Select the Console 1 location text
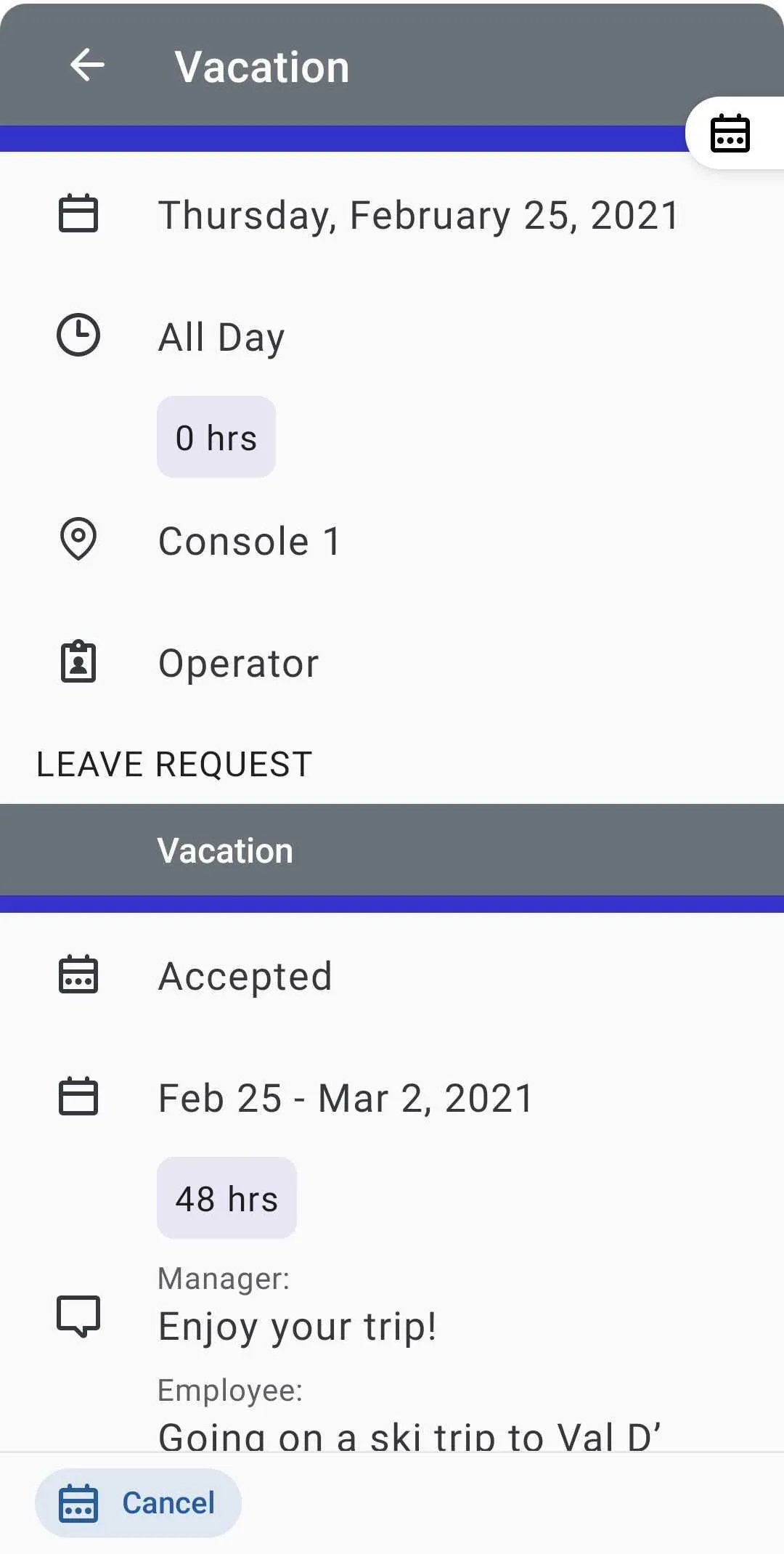The width and height of the screenshot is (784, 1554). tap(250, 542)
